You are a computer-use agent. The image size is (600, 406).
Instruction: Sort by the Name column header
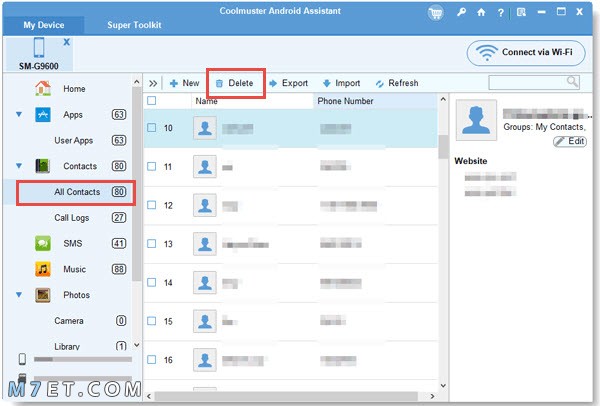[x=252, y=101]
